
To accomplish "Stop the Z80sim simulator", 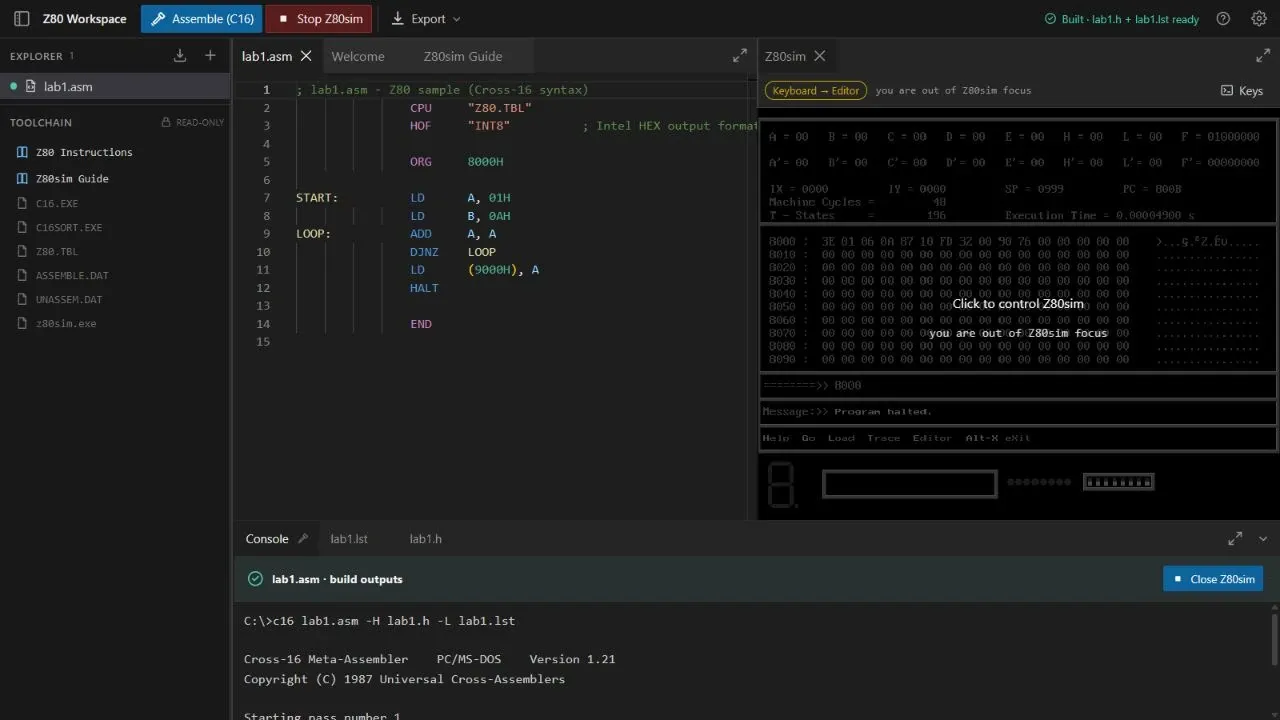I will click(x=319, y=19).
